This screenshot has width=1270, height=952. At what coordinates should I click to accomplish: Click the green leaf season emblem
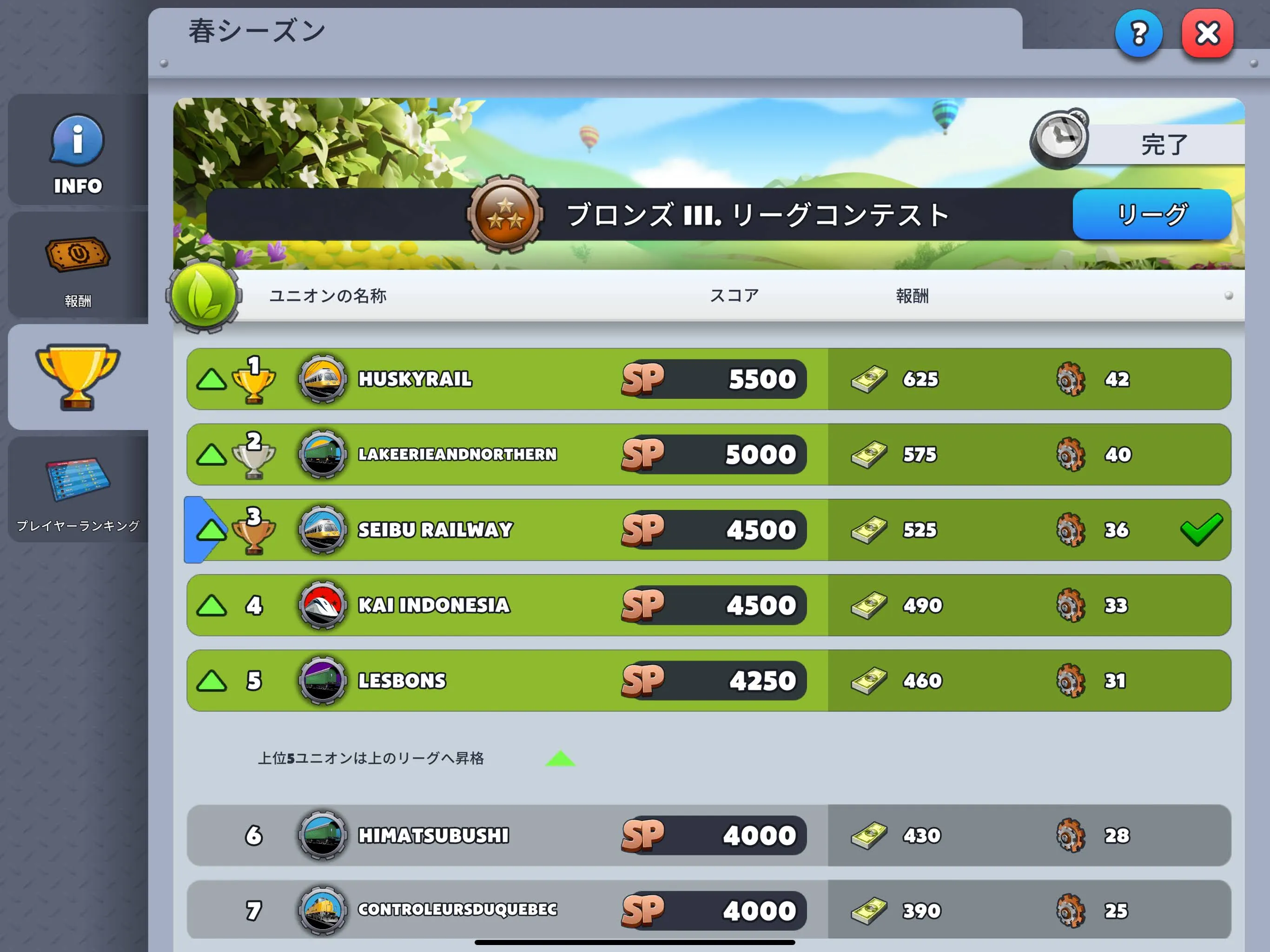tap(204, 296)
